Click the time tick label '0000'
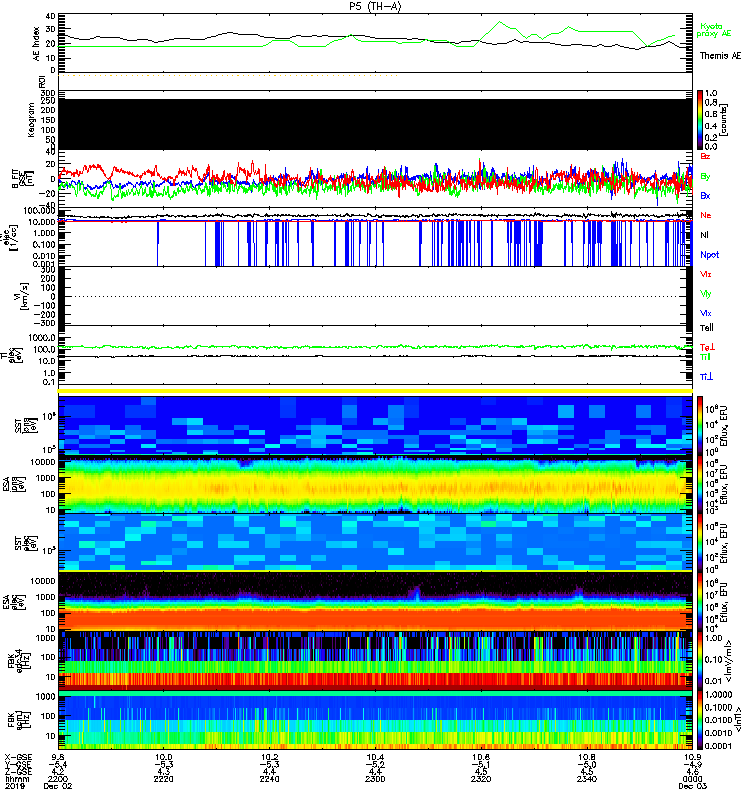The height and width of the screenshot is (800, 750). coord(692,779)
